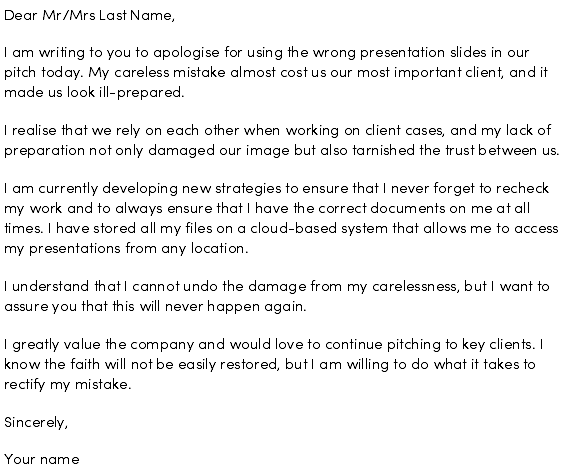Click the words 'from any location'
565x475 pixels.
pos(187,249)
